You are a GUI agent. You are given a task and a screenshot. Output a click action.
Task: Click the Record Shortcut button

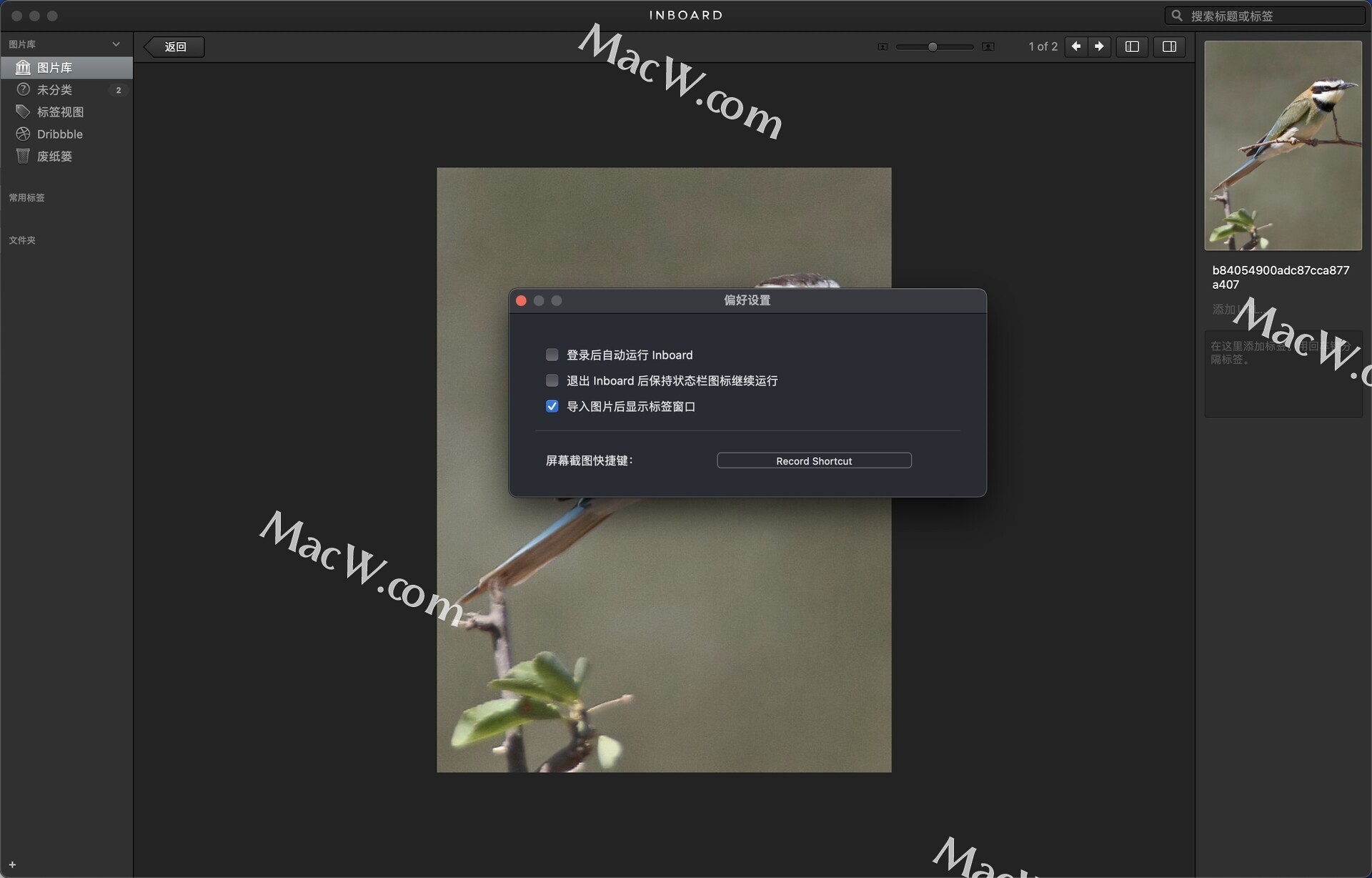pyautogui.click(x=814, y=461)
